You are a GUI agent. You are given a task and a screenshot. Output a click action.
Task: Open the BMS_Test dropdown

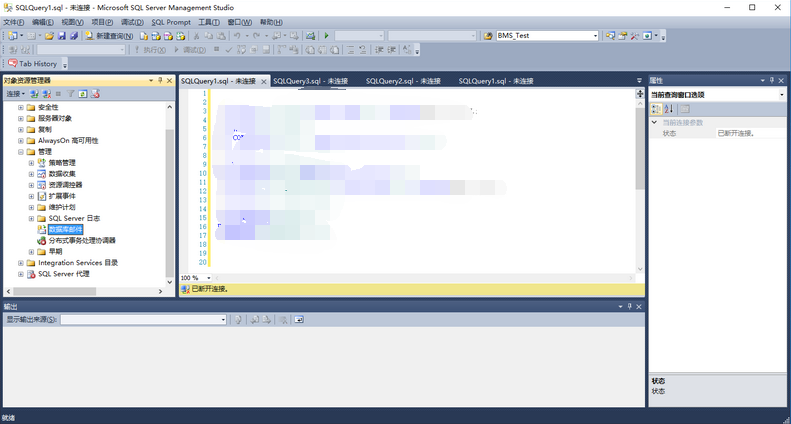click(595, 36)
